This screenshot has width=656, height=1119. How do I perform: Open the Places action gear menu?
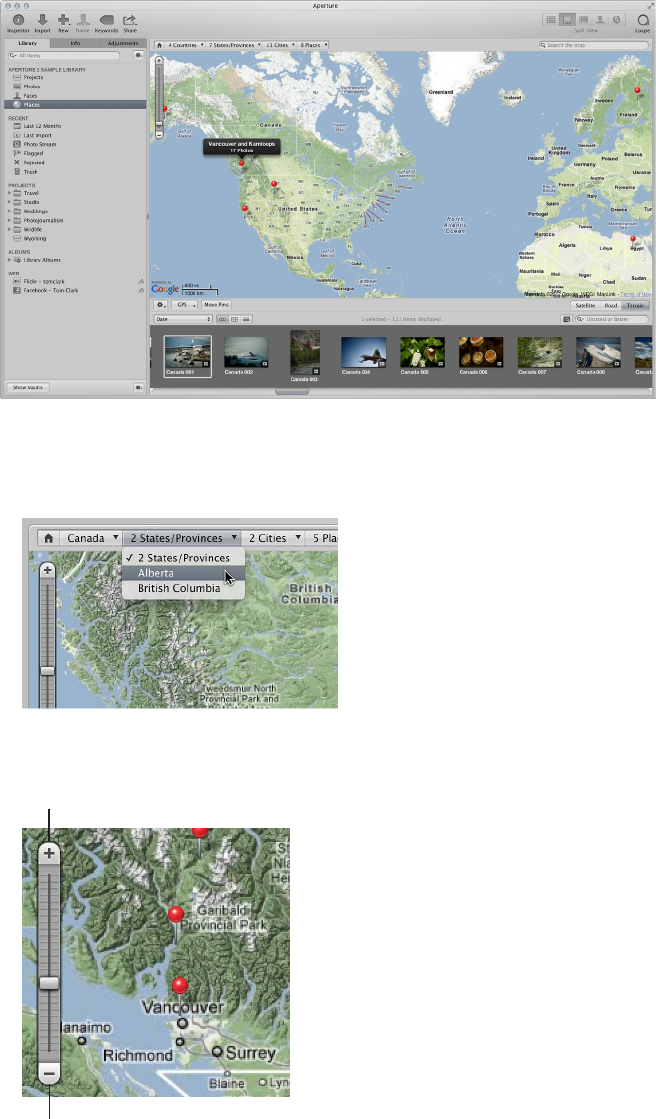pyautogui.click(x=161, y=305)
